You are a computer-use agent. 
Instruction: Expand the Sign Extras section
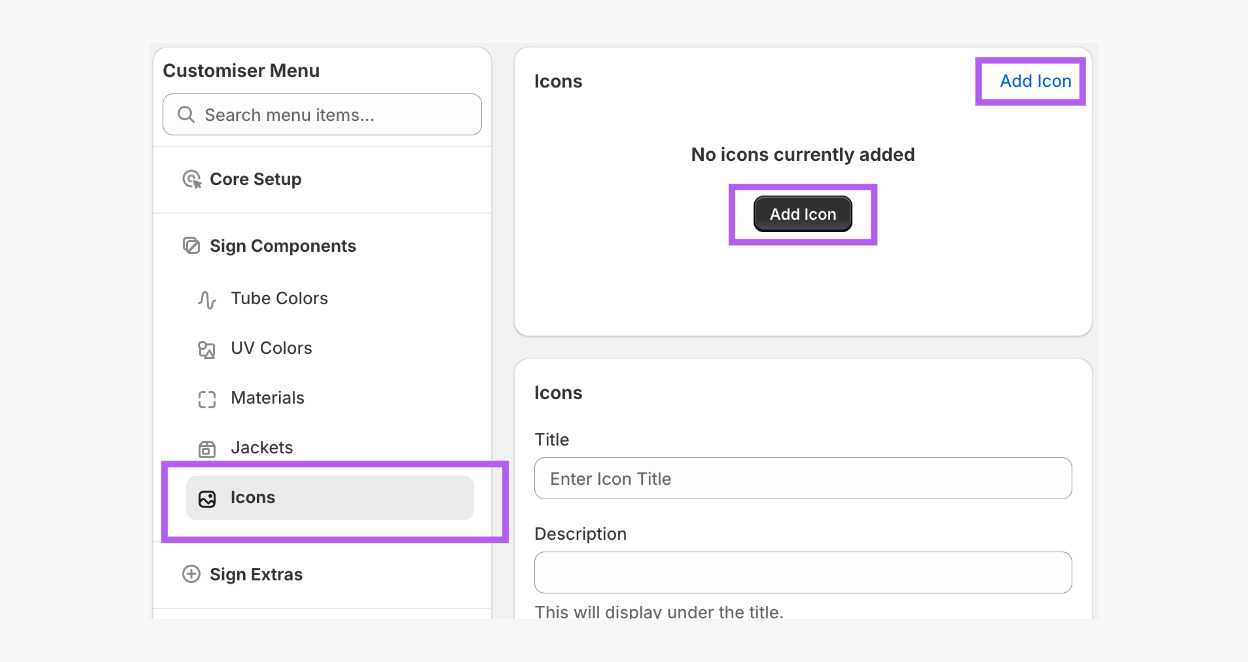(x=256, y=574)
